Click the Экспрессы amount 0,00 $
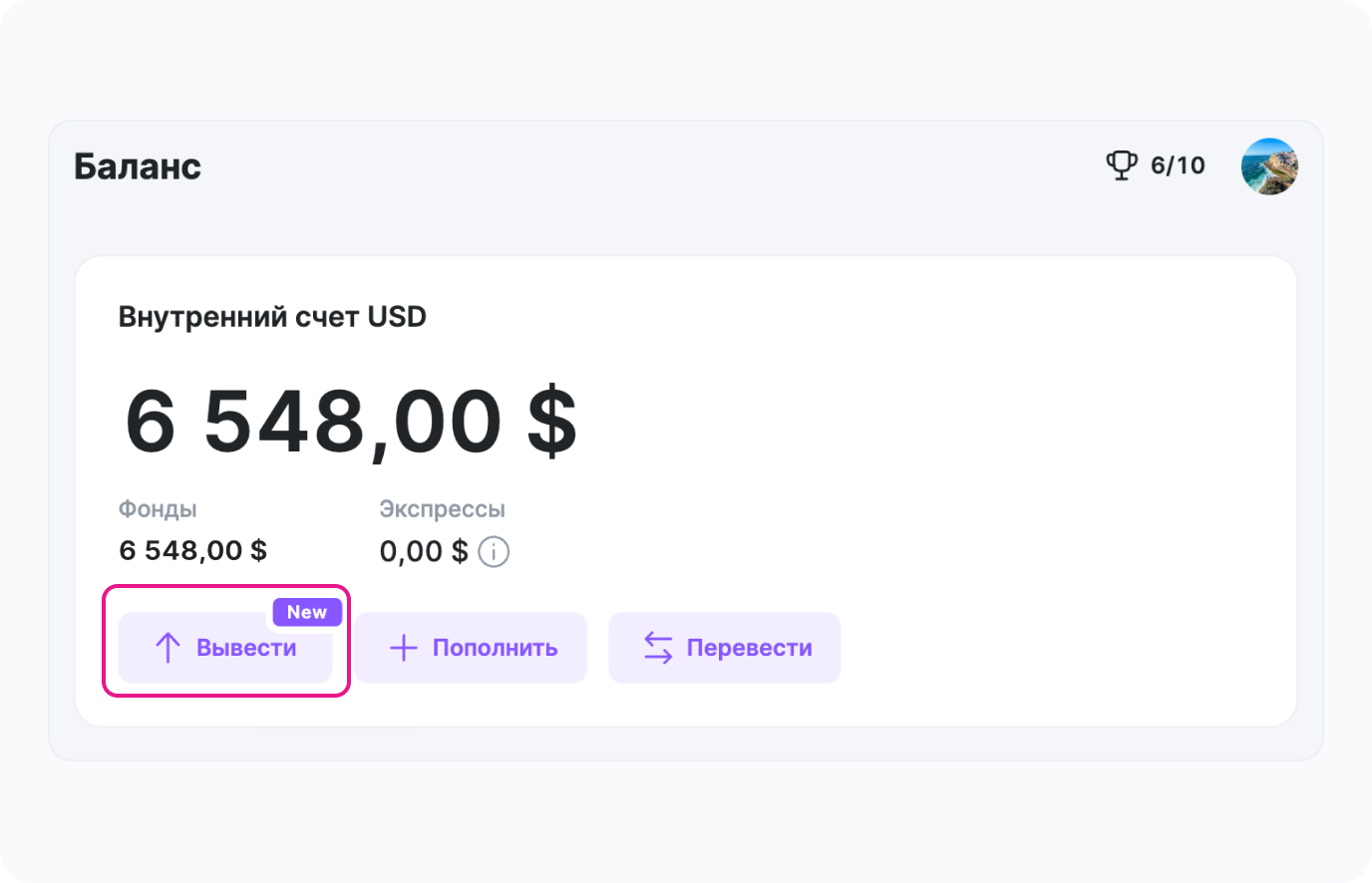Screen dimensions: 1372x883 (423, 551)
